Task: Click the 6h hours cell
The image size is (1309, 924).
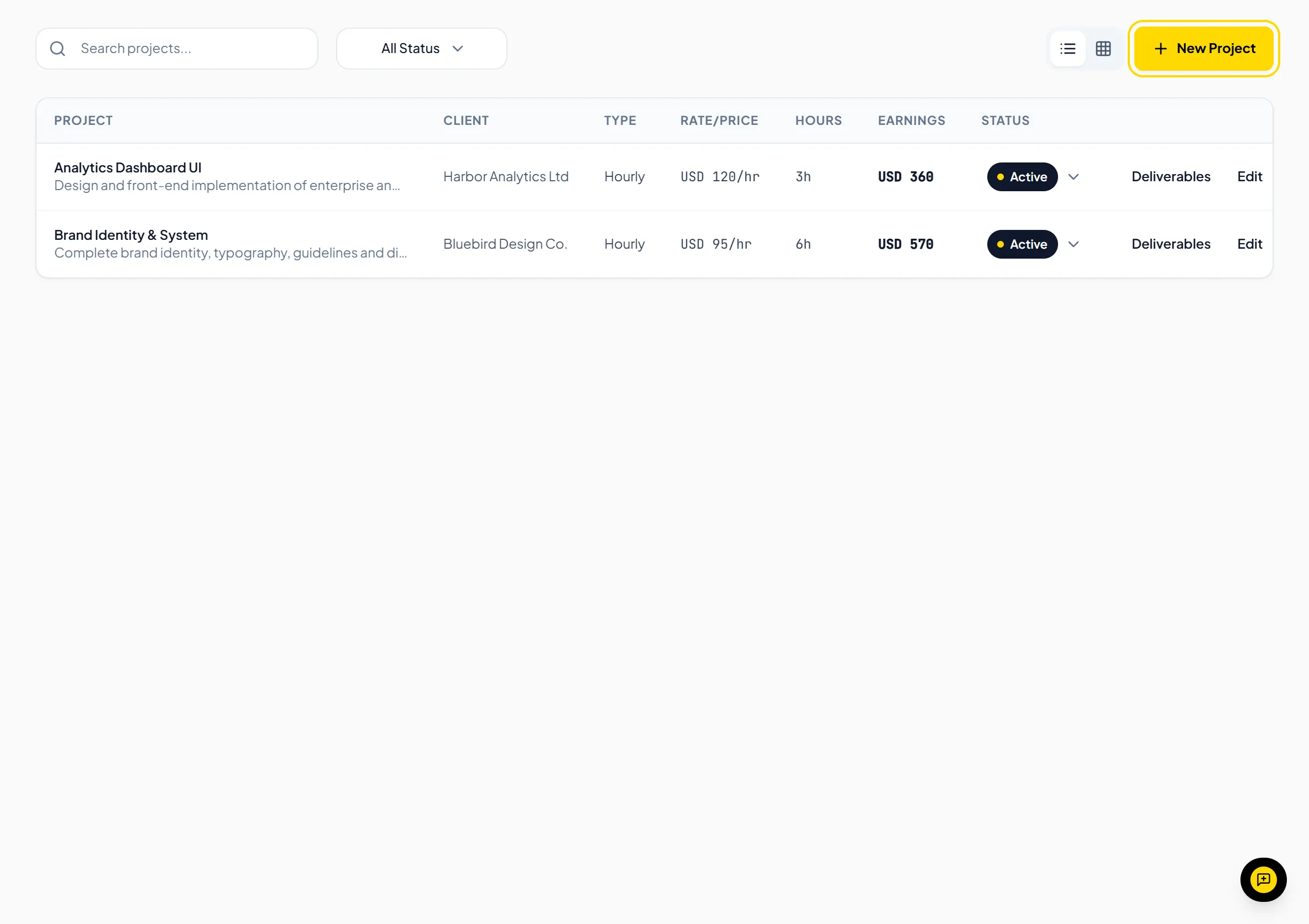Action: (x=803, y=244)
